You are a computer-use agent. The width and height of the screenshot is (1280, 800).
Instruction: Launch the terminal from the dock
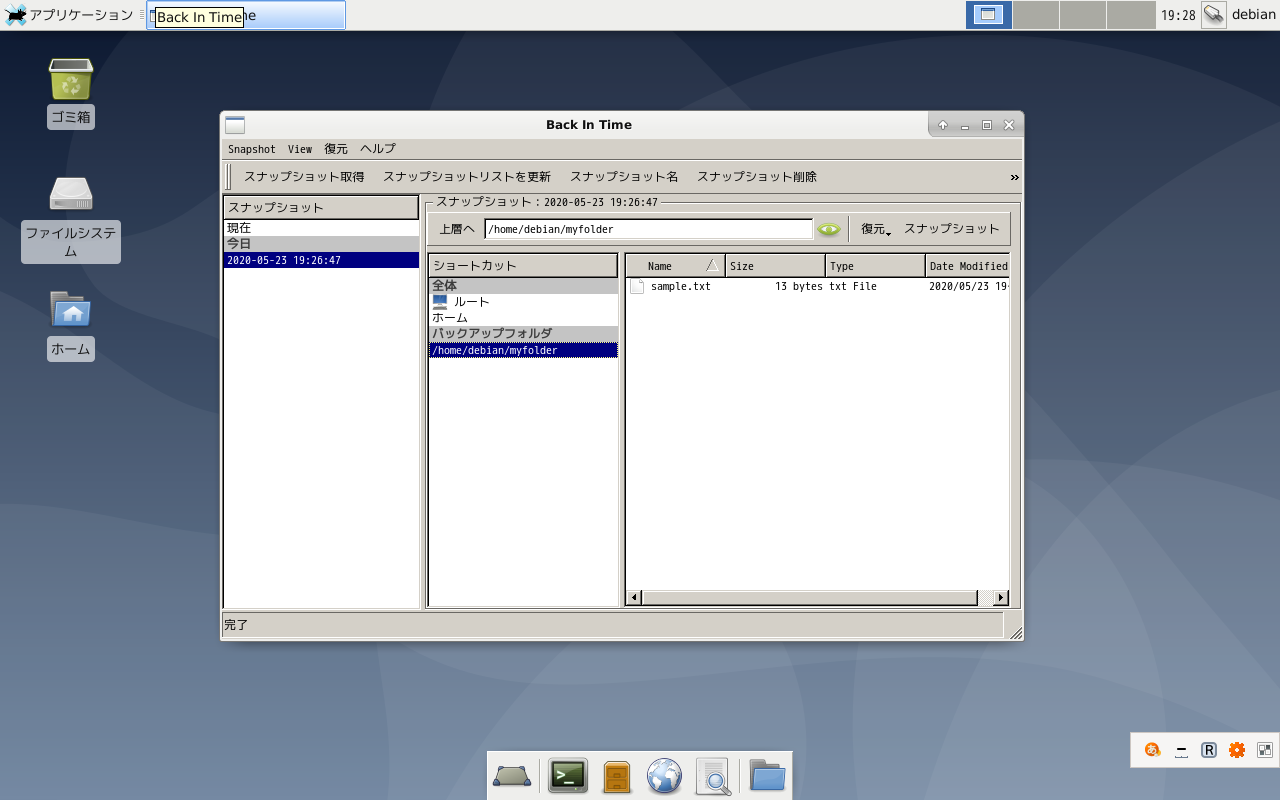tap(568, 776)
